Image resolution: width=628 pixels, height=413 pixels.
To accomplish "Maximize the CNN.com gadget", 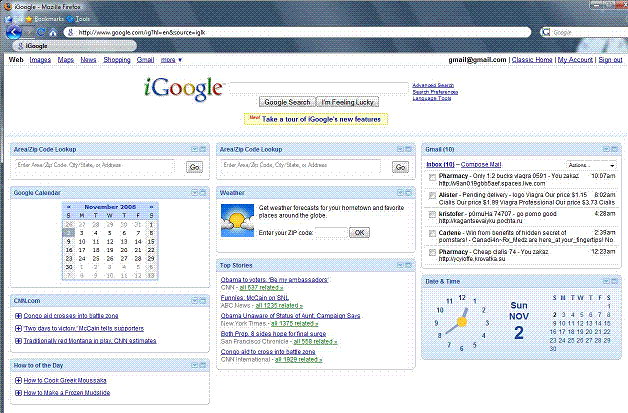I will [x=203, y=300].
